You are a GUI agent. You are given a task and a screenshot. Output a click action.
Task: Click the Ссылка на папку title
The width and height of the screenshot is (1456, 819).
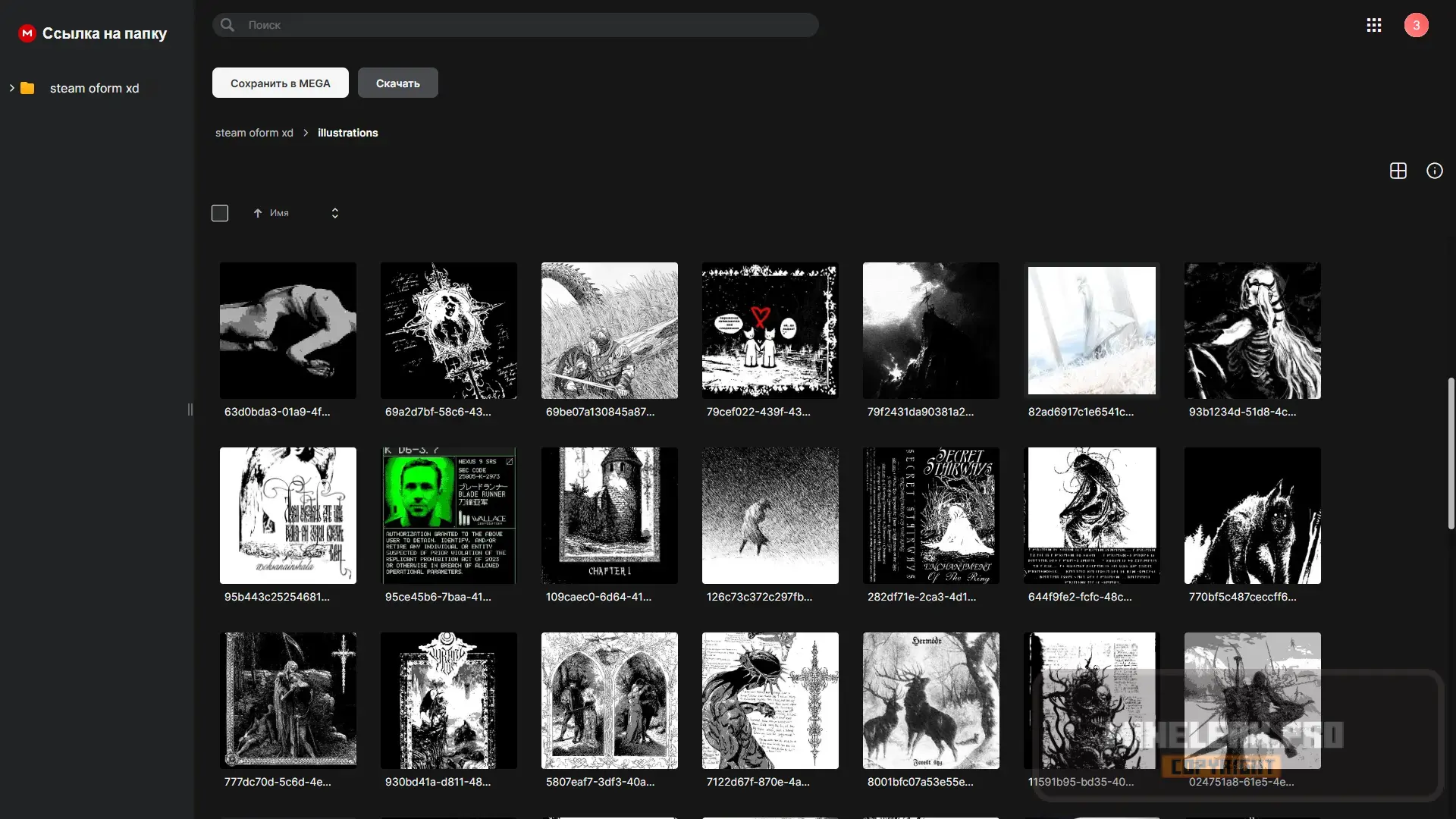[x=105, y=33]
